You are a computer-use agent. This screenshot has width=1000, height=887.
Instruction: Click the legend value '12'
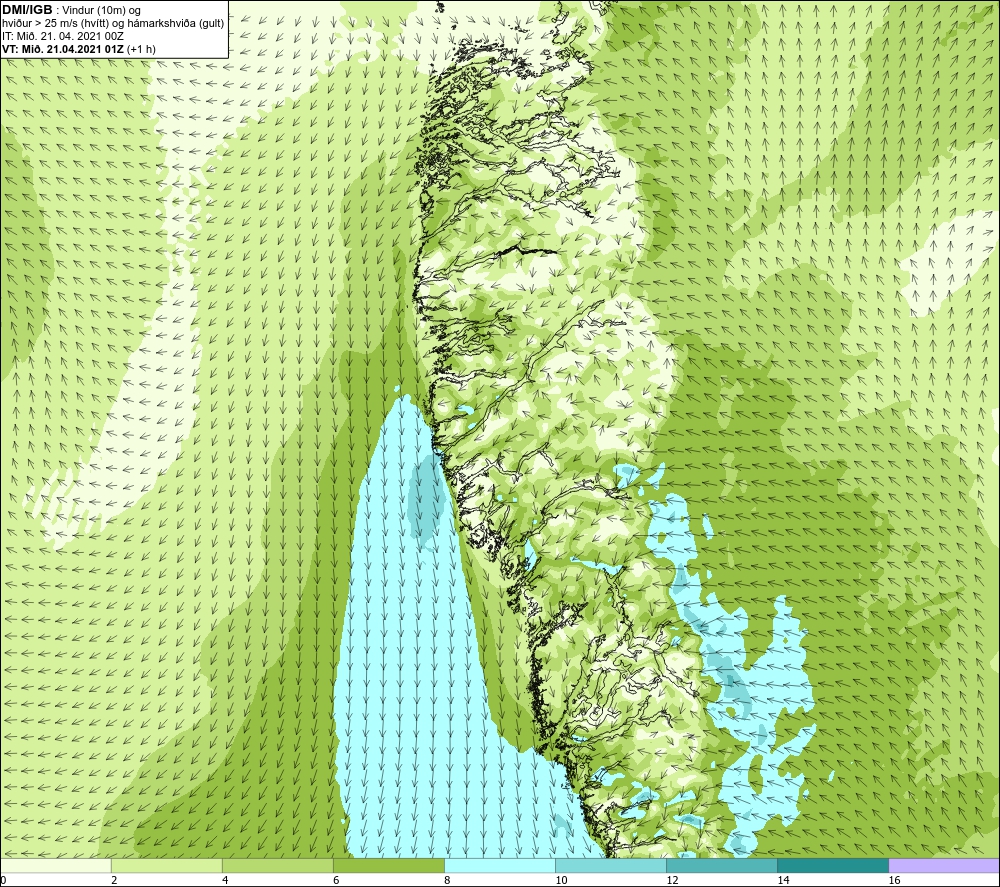672,881
